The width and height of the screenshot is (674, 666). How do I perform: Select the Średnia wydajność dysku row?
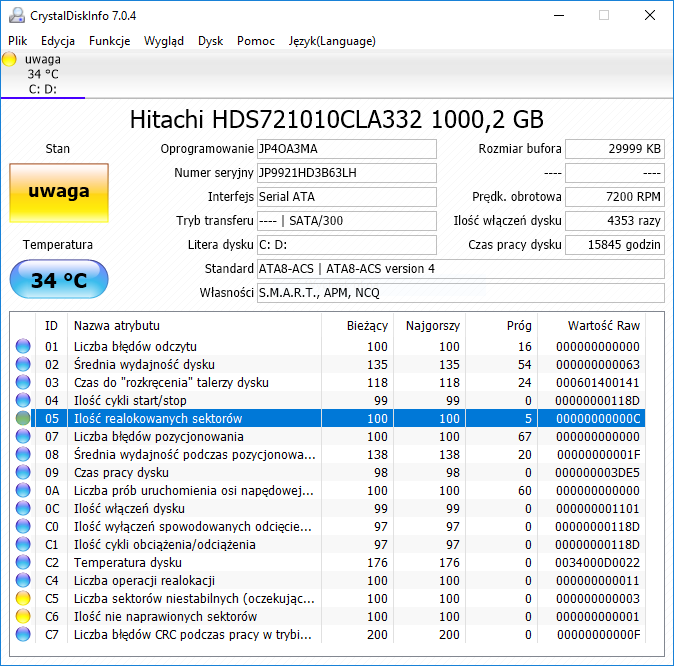328,364
